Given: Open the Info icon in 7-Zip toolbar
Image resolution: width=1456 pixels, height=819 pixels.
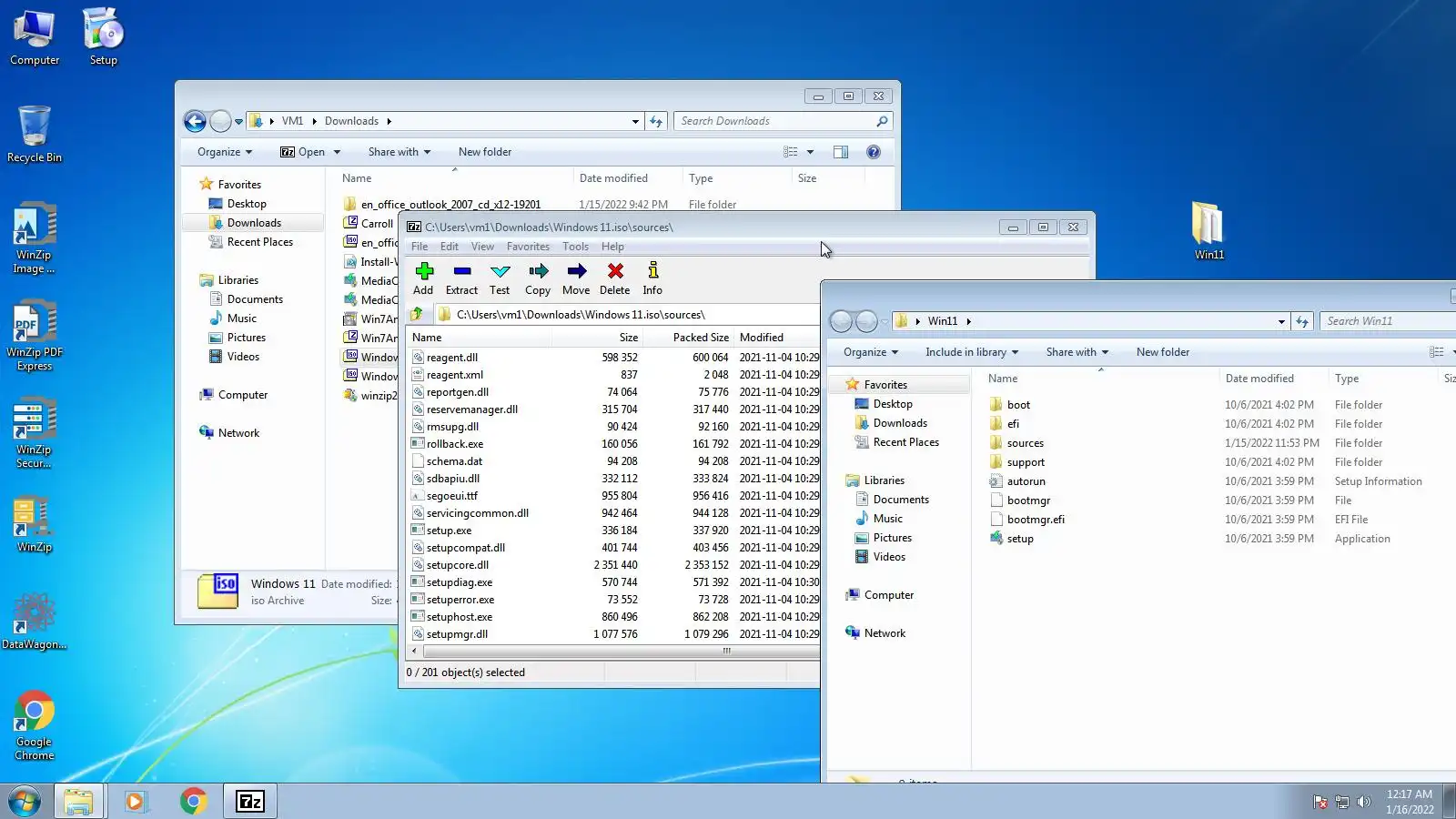Looking at the screenshot, I should 652,278.
